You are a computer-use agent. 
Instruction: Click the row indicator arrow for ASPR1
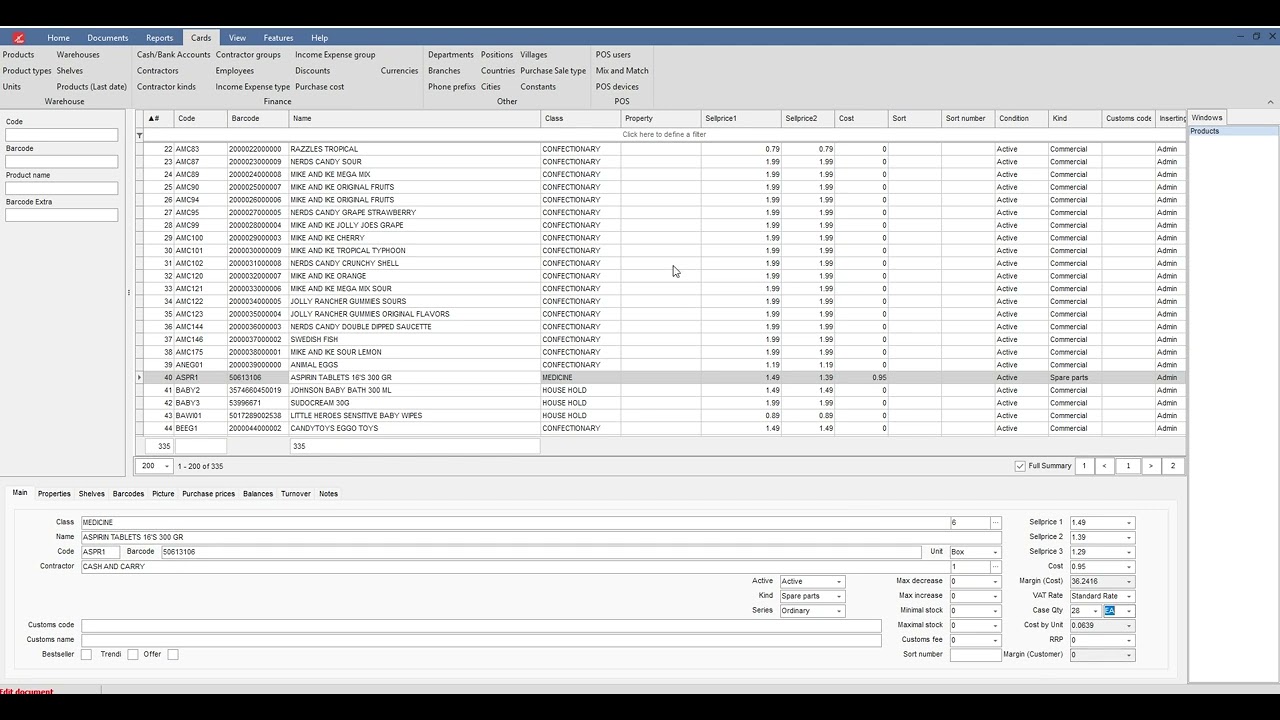tap(140, 378)
